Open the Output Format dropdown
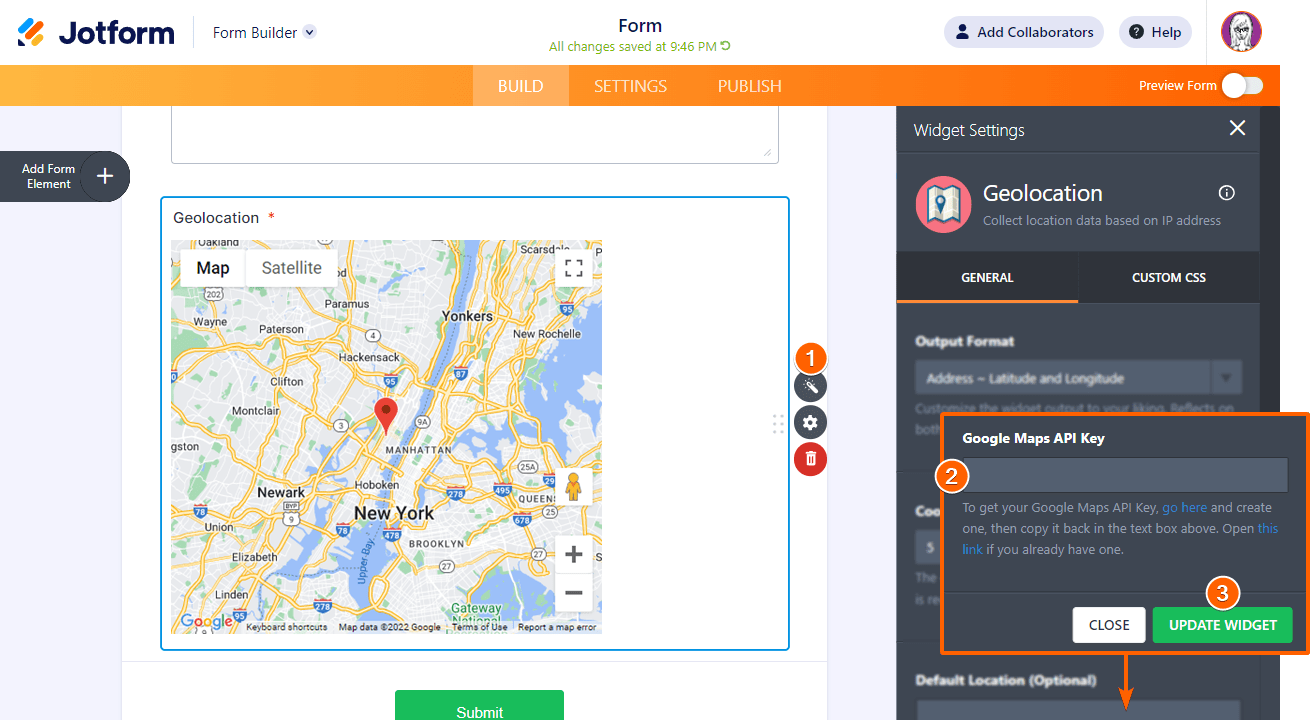 (1078, 378)
